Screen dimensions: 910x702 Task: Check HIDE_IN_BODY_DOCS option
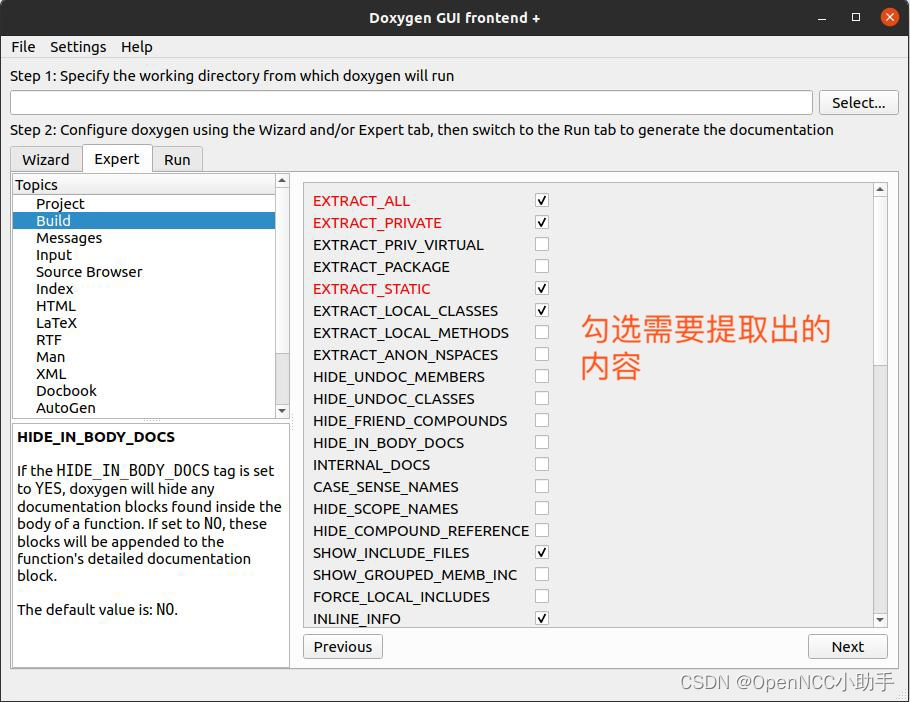coord(541,443)
